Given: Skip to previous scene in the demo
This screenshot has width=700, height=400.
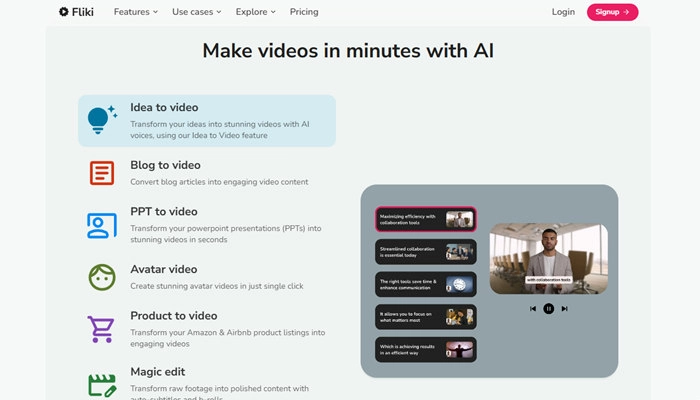Looking at the screenshot, I should (533, 308).
